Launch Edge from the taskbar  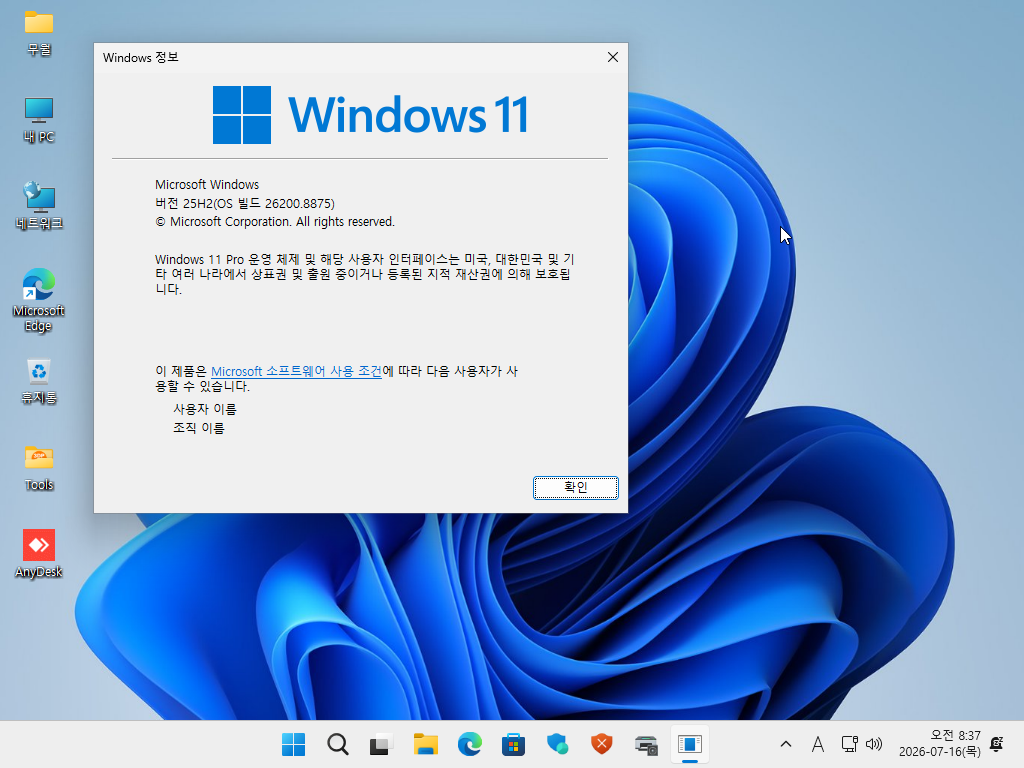[x=470, y=744]
